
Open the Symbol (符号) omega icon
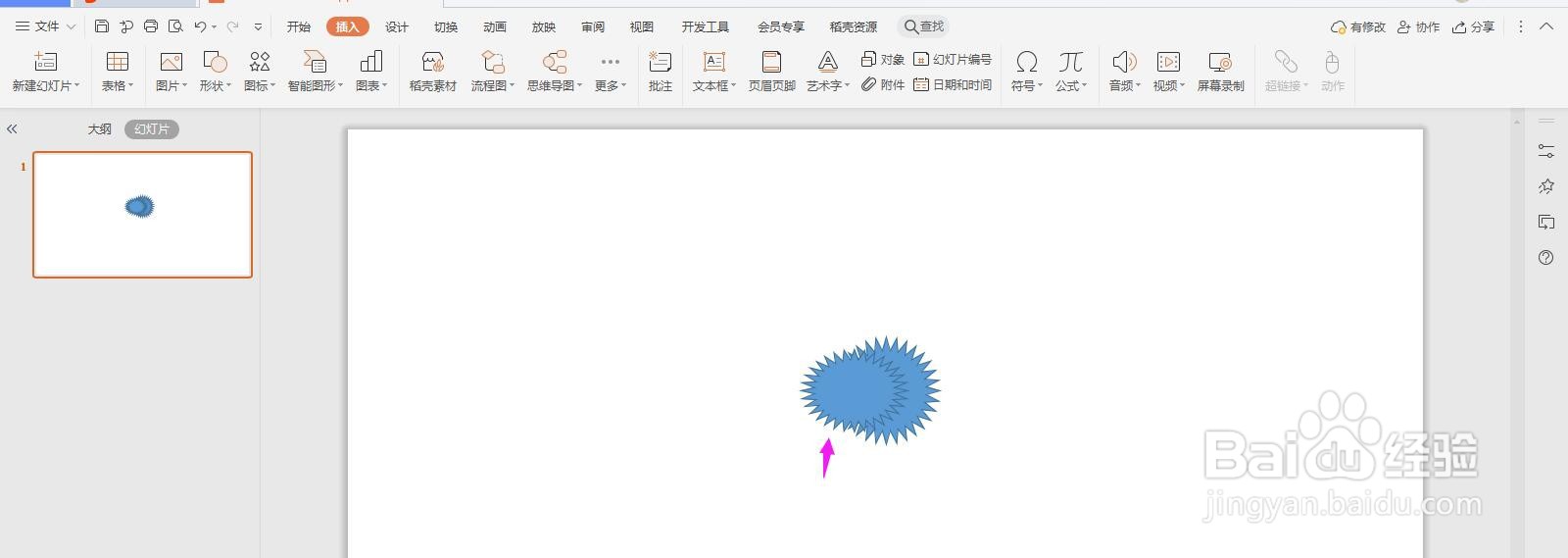point(1026,62)
